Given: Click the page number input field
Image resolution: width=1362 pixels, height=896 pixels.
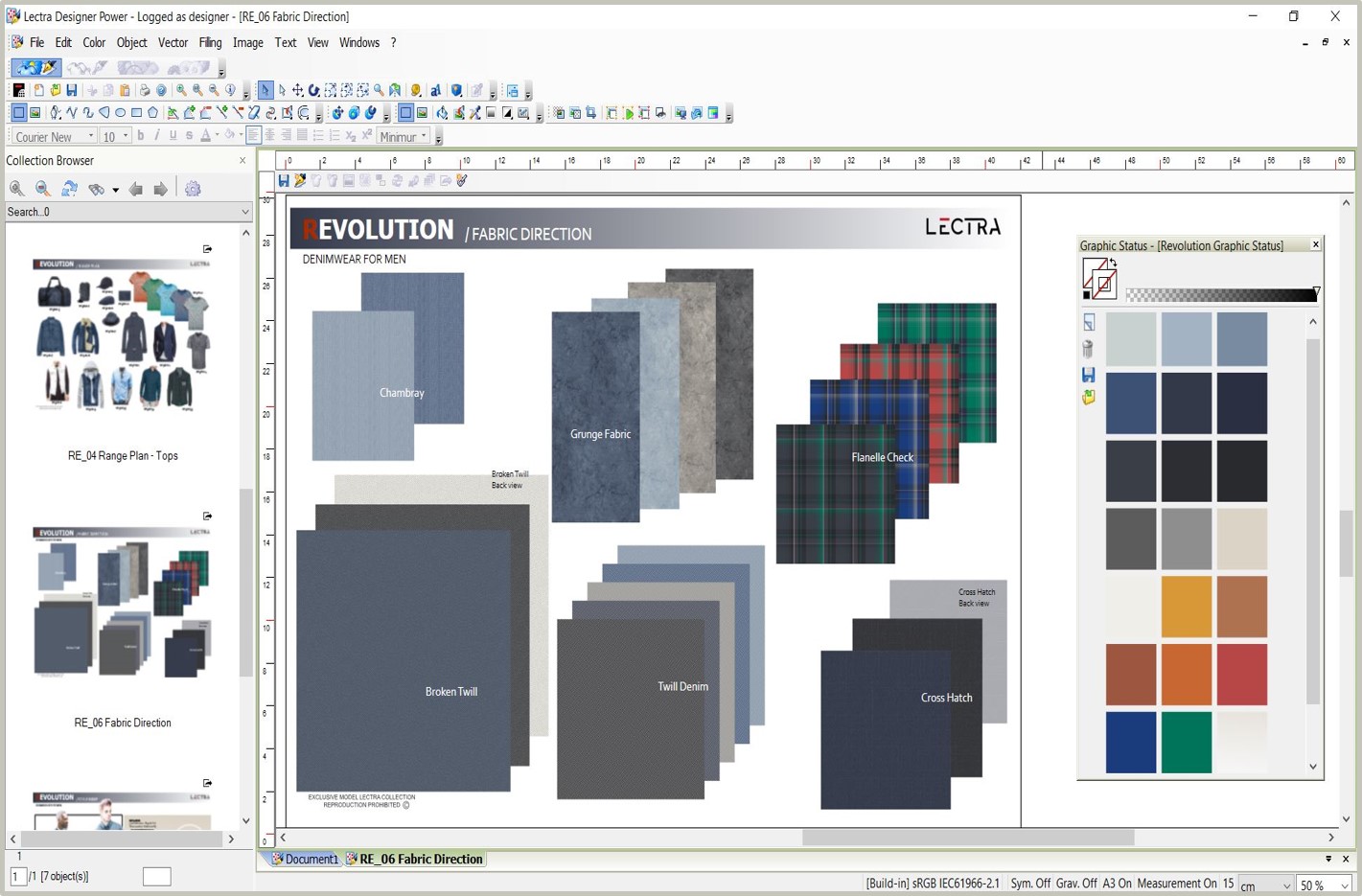Looking at the screenshot, I should 18,877.
